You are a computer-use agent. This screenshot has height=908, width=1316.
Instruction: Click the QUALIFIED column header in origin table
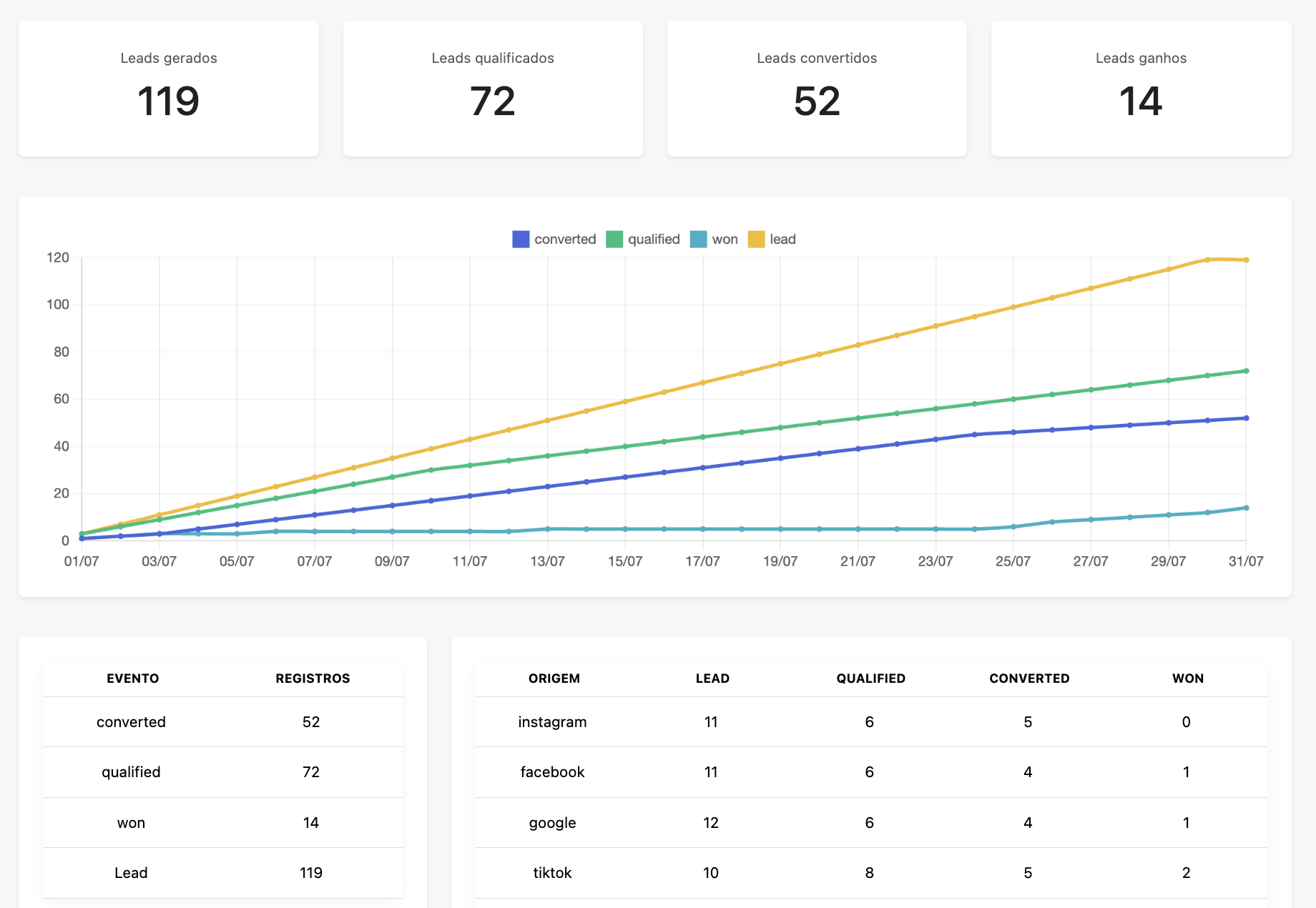pos(870,678)
